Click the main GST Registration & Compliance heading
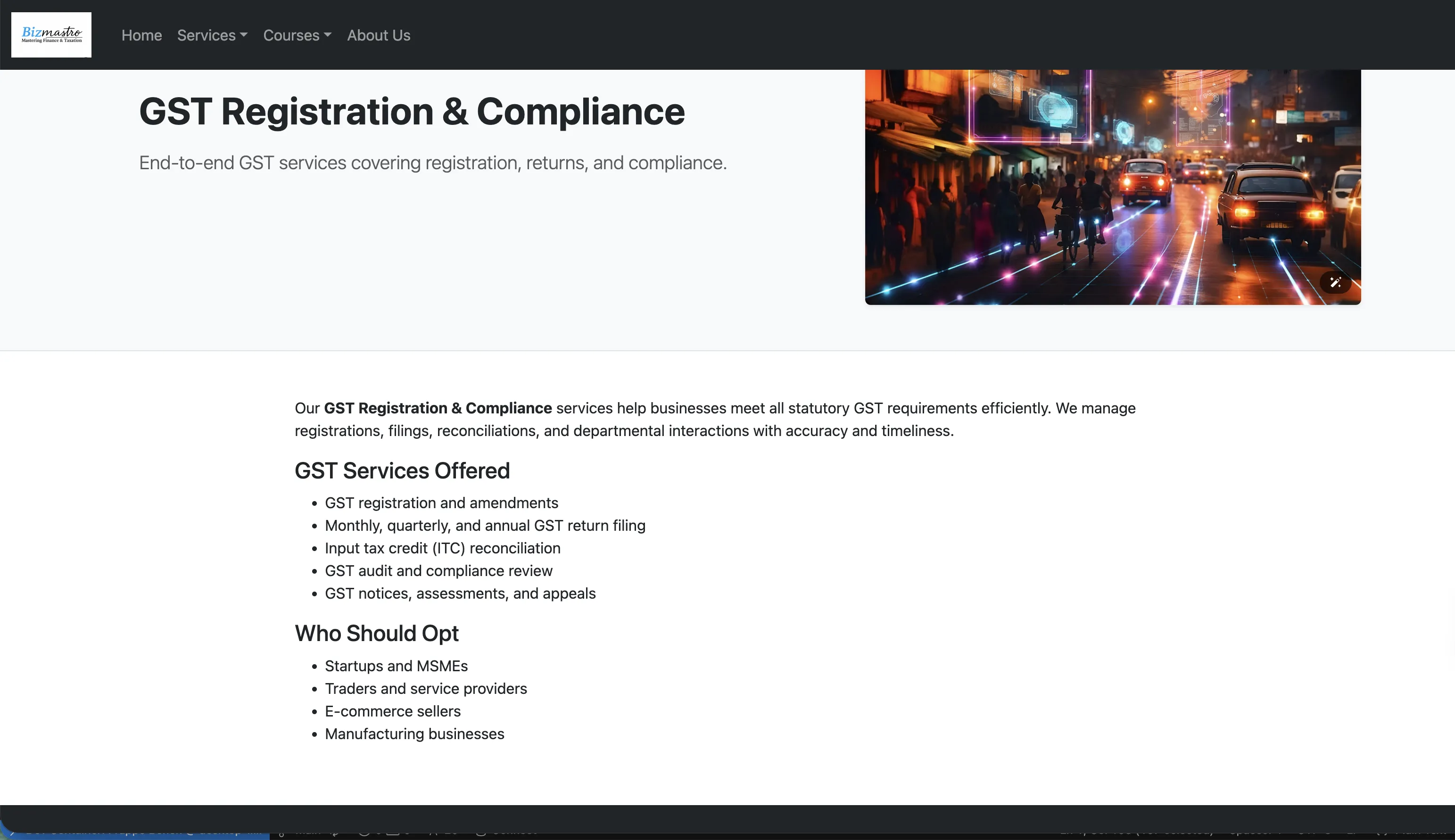 click(x=411, y=111)
